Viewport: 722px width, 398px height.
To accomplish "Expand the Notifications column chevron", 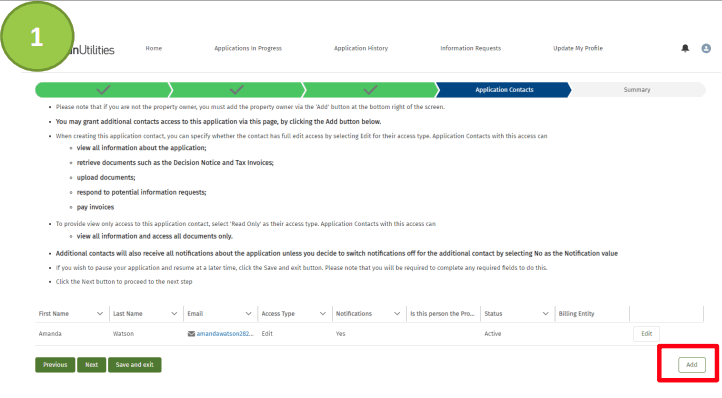I will click(x=397, y=314).
